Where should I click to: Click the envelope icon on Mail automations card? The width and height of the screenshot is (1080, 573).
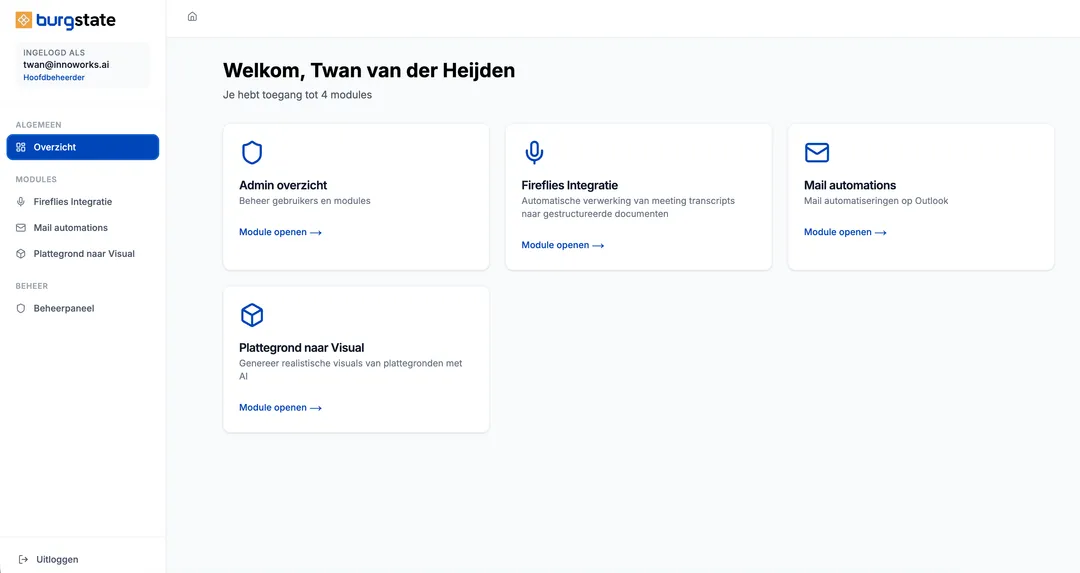point(817,152)
